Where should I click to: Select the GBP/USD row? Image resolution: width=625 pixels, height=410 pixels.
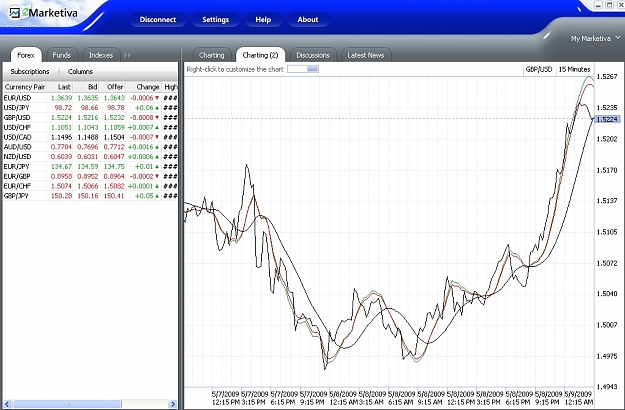(x=90, y=118)
